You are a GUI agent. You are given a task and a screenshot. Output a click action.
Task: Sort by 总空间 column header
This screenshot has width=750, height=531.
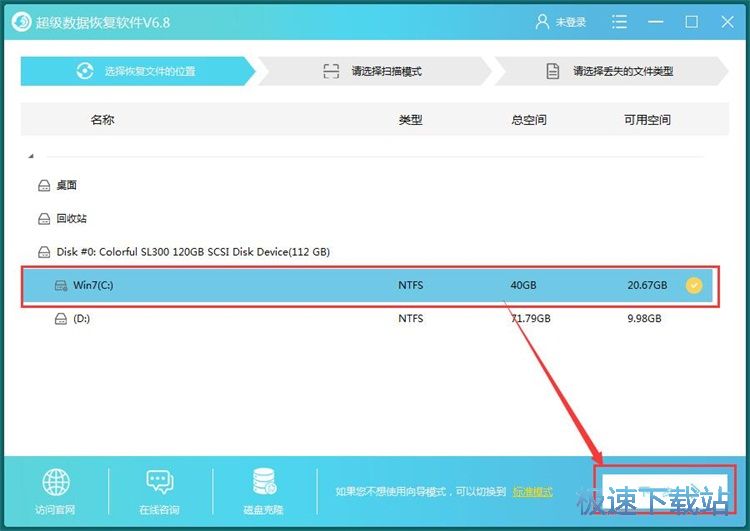[529, 120]
